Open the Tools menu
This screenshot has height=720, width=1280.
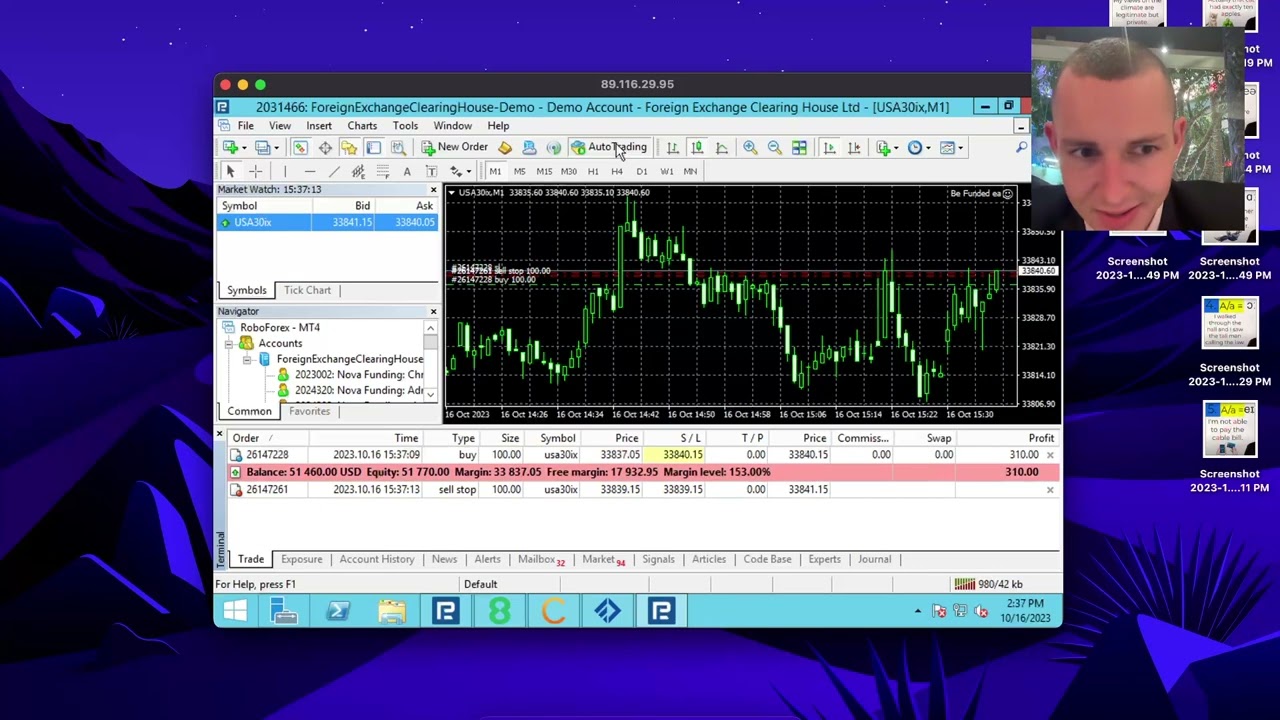tap(405, 126)
